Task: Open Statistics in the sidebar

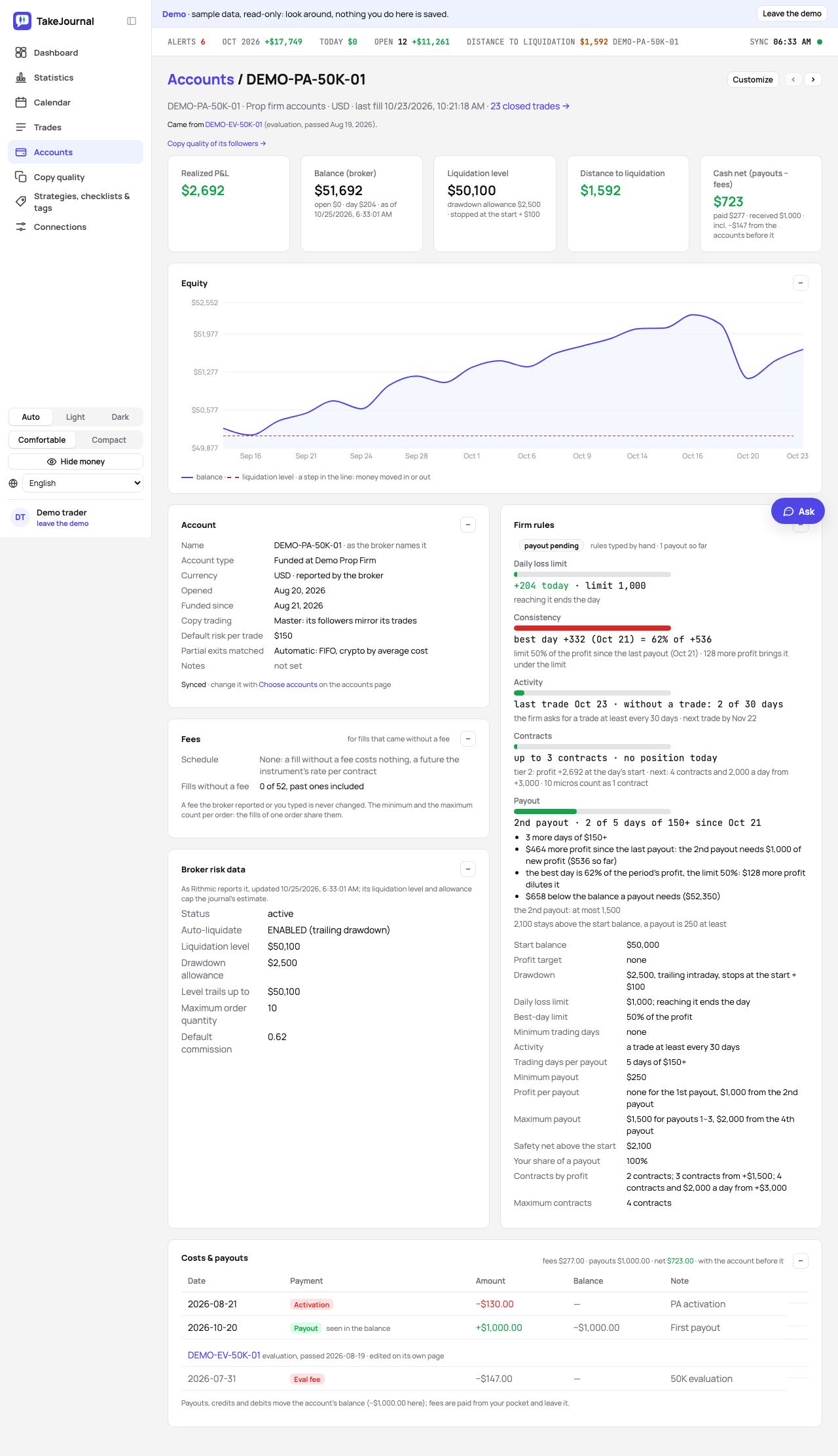Action: 75,77
